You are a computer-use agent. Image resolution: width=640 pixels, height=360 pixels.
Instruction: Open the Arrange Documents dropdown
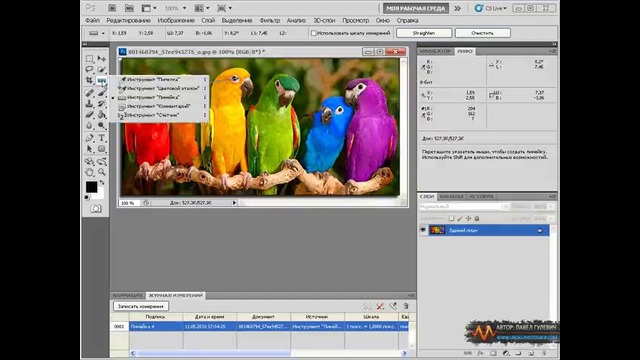click(202, 8)
